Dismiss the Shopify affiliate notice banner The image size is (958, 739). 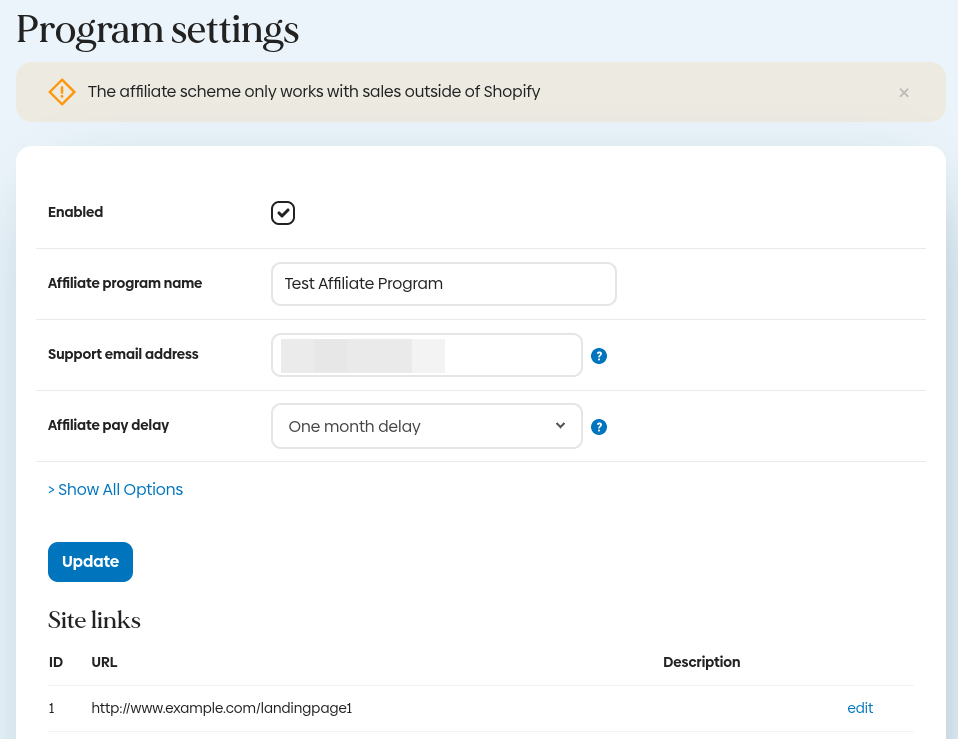[904, 93]
